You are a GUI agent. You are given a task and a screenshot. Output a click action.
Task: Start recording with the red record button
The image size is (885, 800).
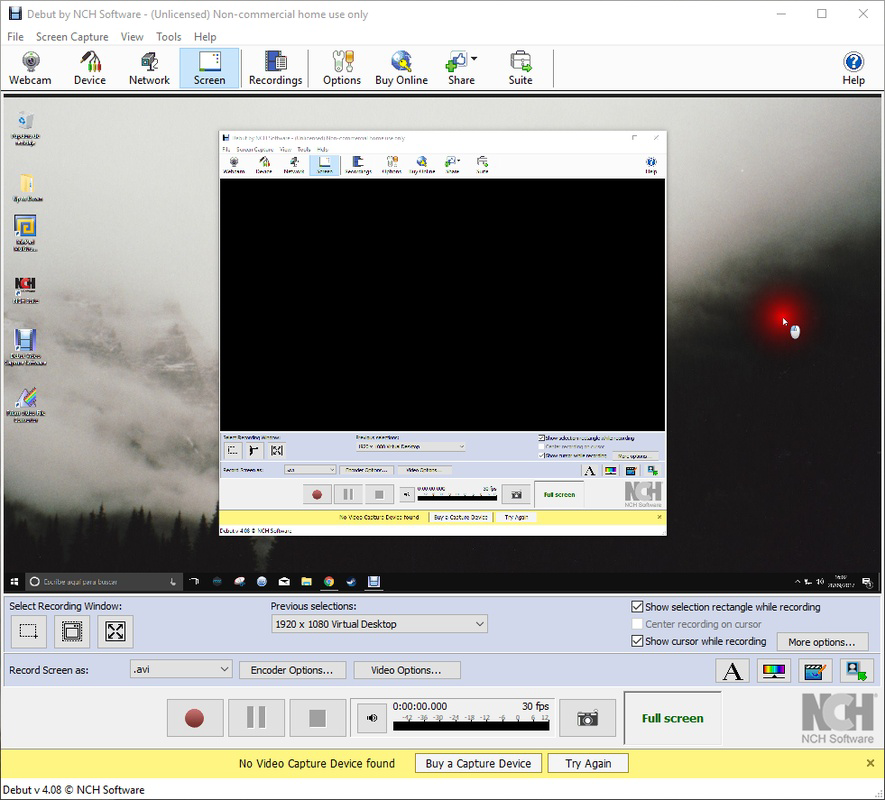(195, 718)
